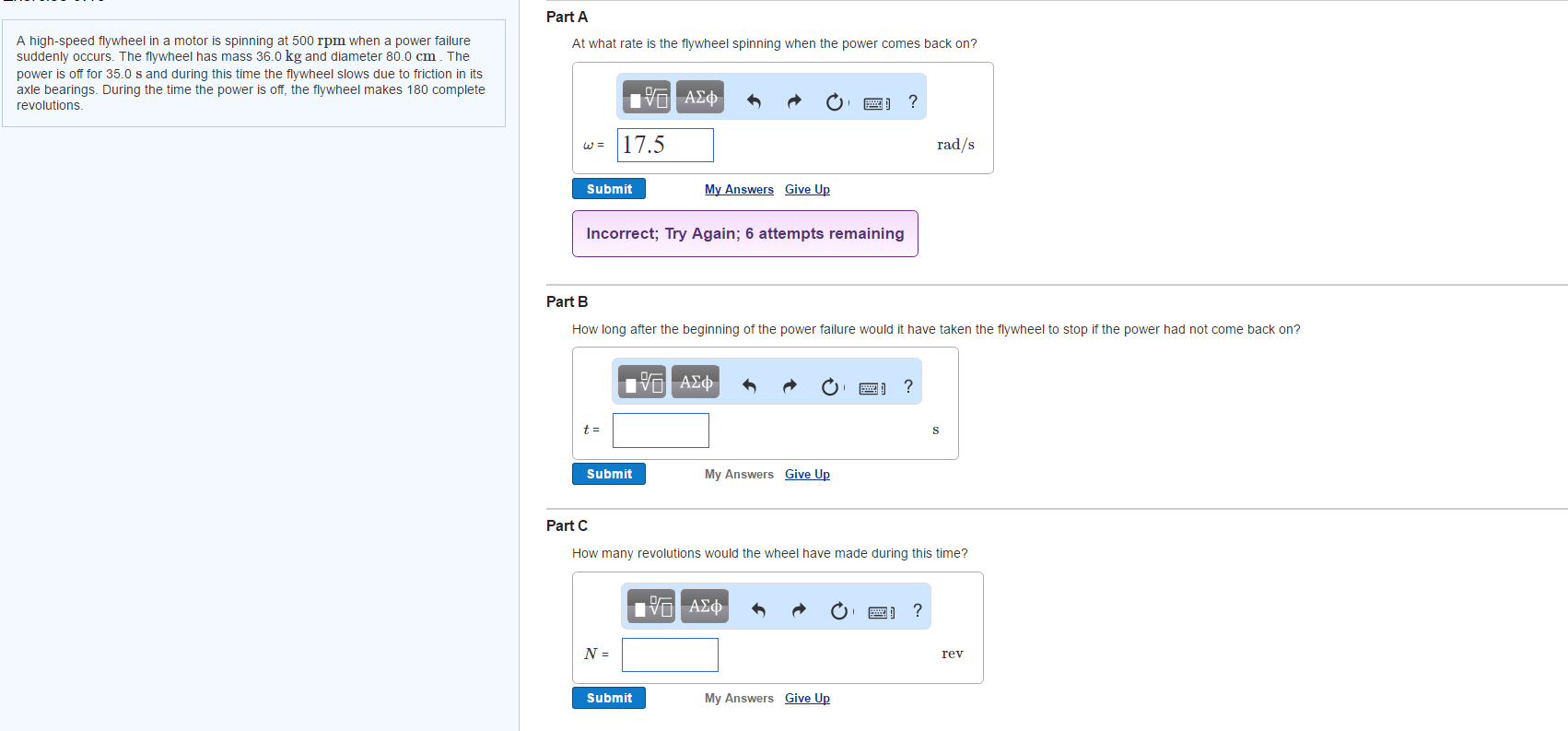Open My Answers link for Part A
The image size is (1568, 731).
[x=739, y=190]
